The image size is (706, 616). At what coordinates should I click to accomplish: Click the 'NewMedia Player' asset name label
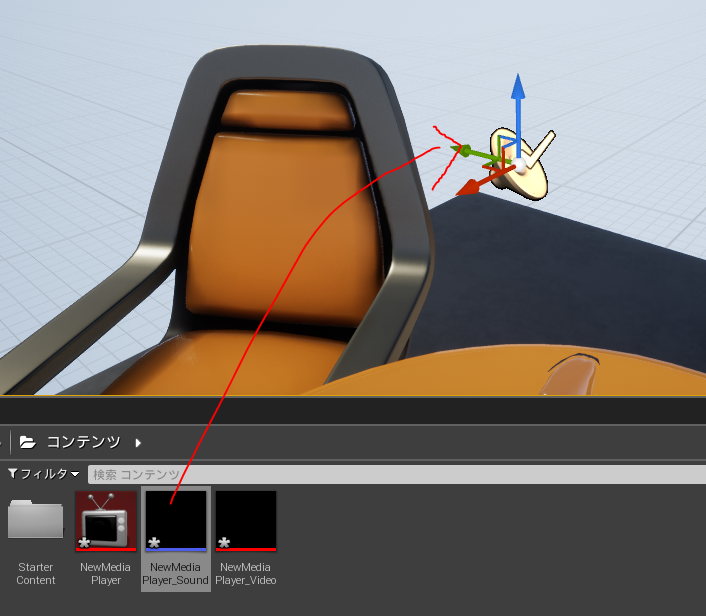pyautogui.click(x=106, y=574)
